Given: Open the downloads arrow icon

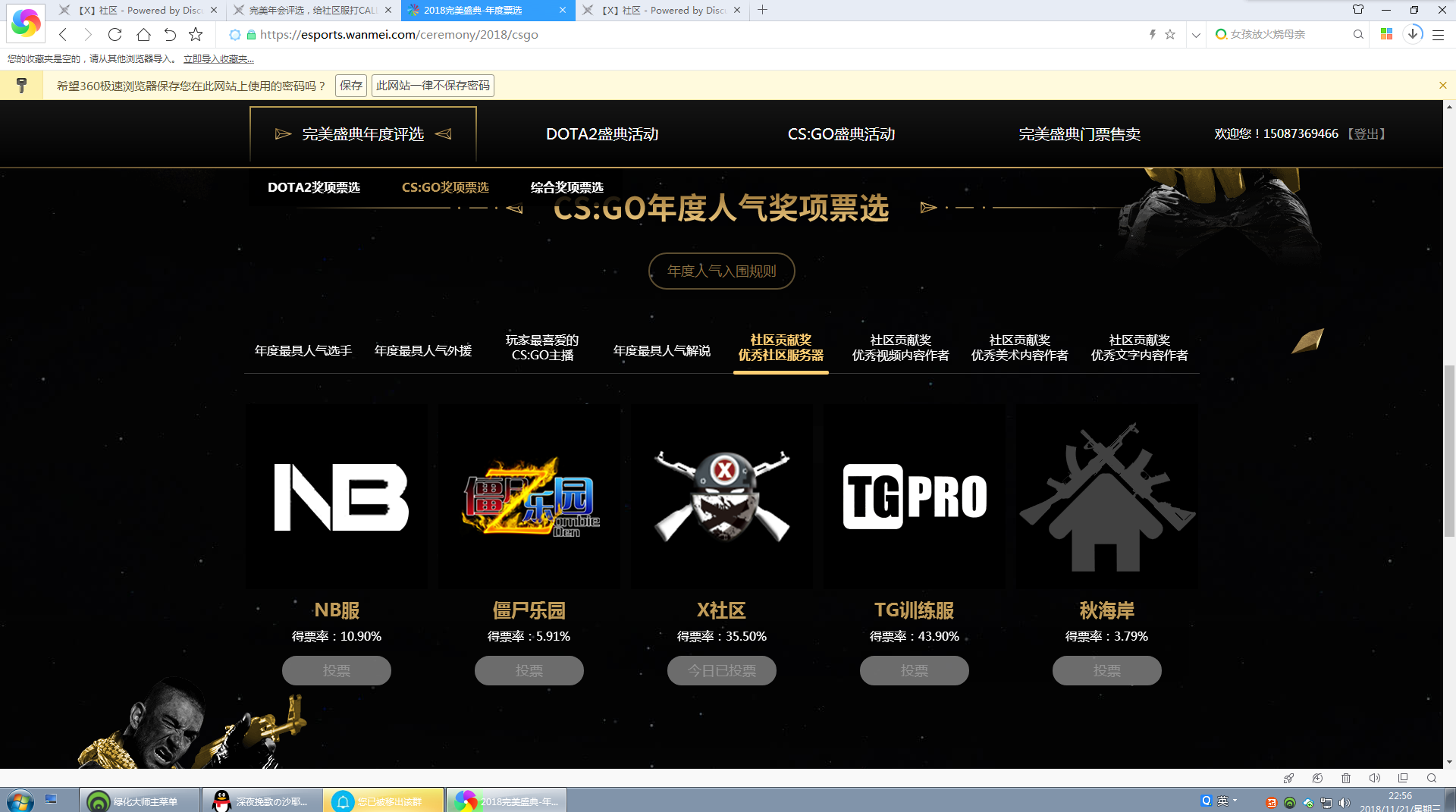Looking at the screenshot, I should point(1413,34).
